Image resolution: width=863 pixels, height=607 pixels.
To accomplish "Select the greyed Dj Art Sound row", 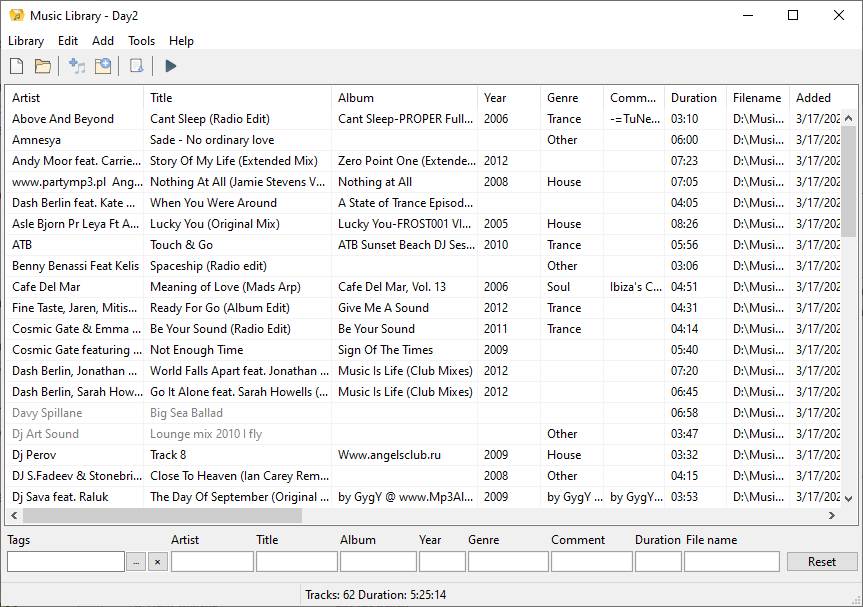I will point(423,434).
